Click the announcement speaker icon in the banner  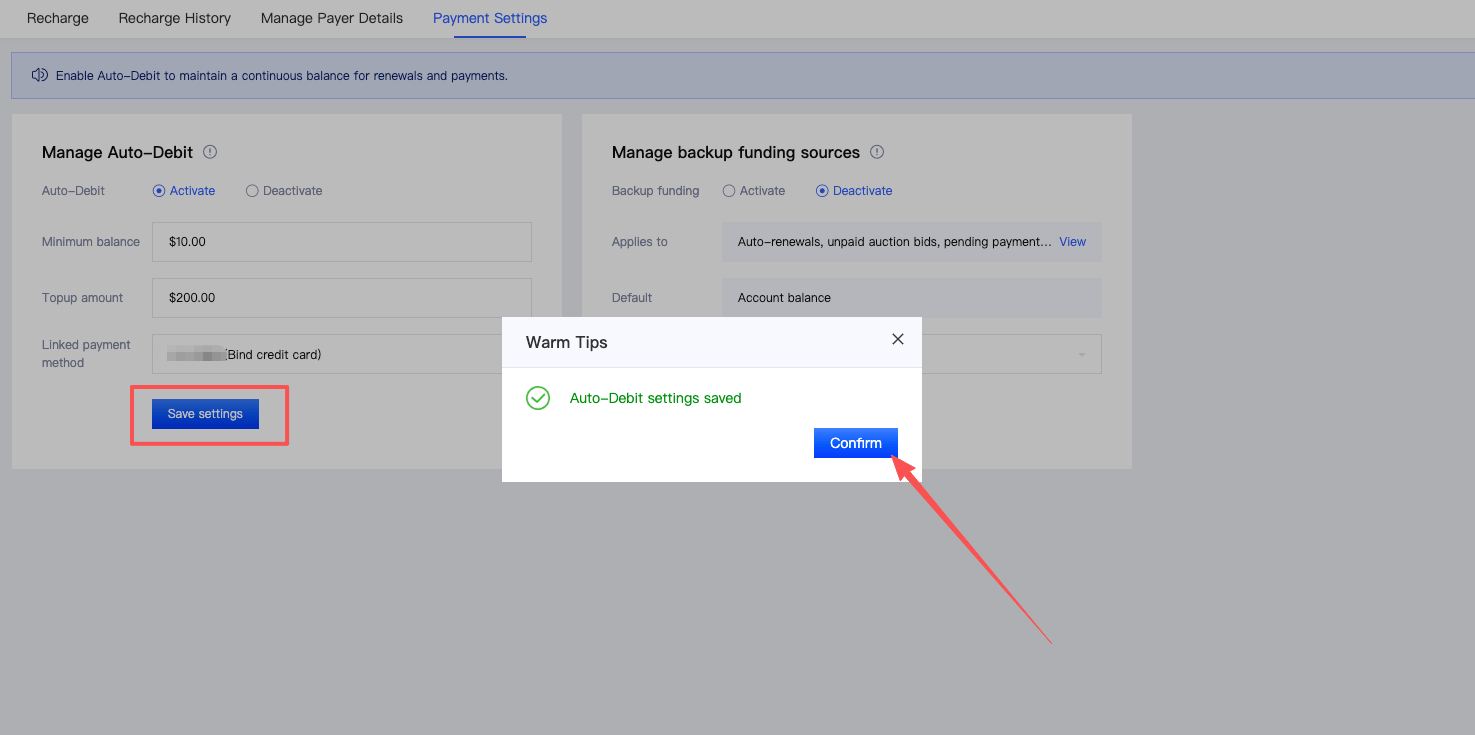coord(40,75)
